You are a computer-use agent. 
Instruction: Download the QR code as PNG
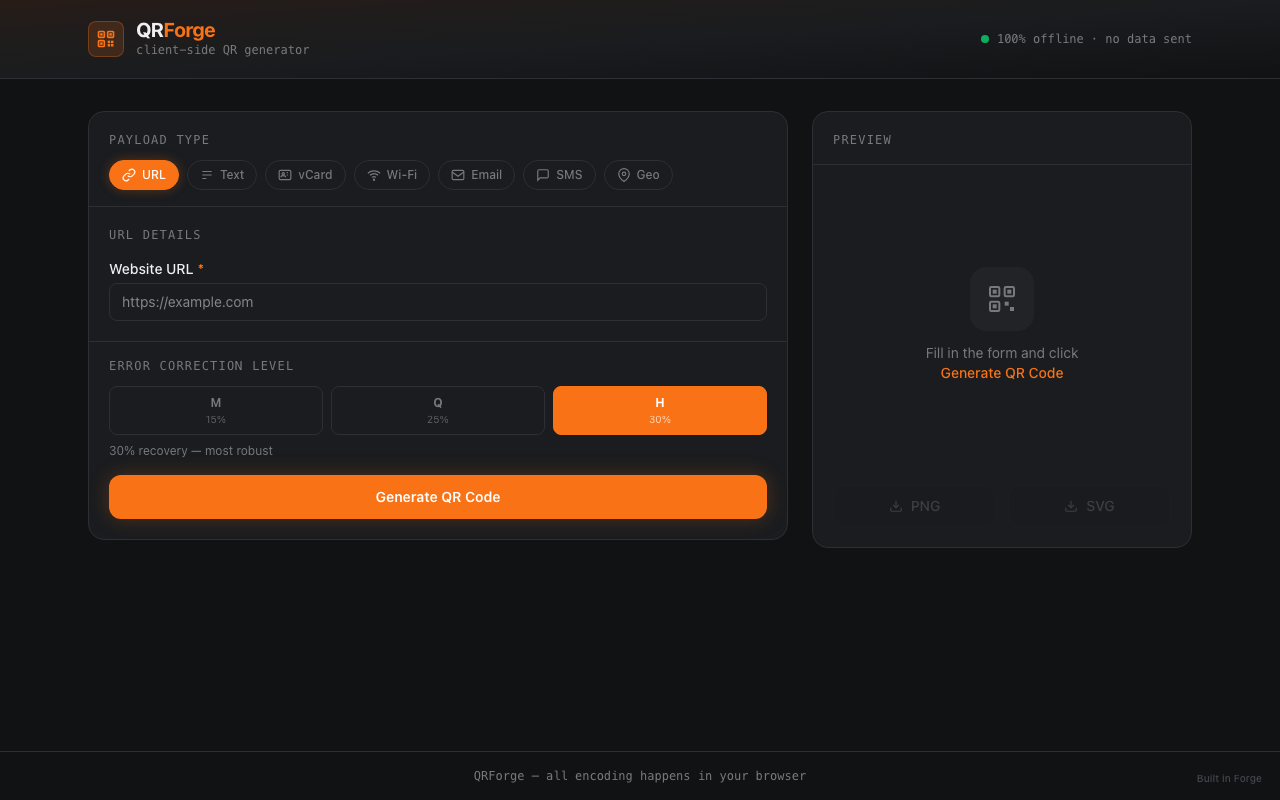pos(915,506)
